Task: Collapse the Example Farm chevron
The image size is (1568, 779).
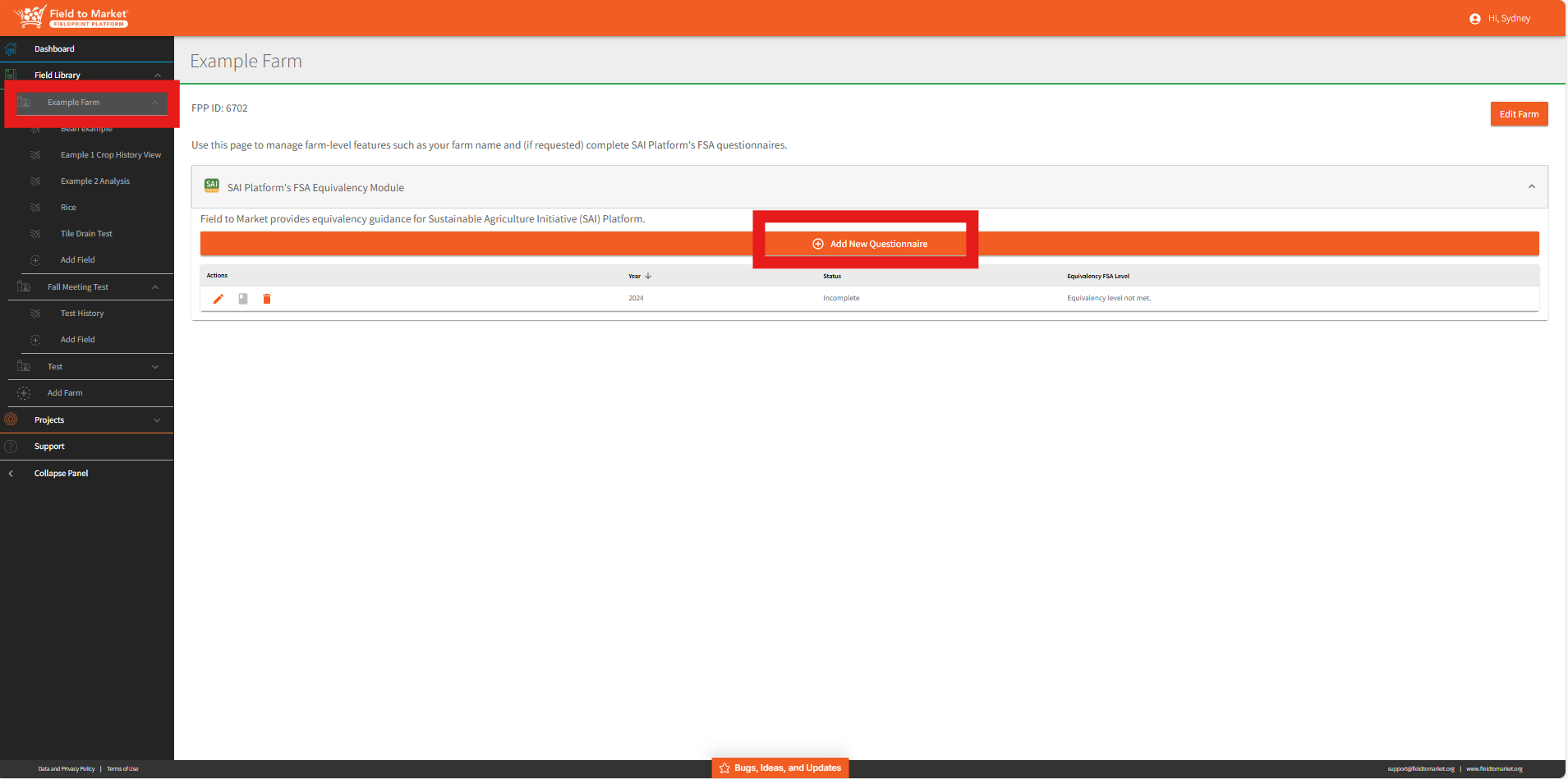Action: [155, 103]
